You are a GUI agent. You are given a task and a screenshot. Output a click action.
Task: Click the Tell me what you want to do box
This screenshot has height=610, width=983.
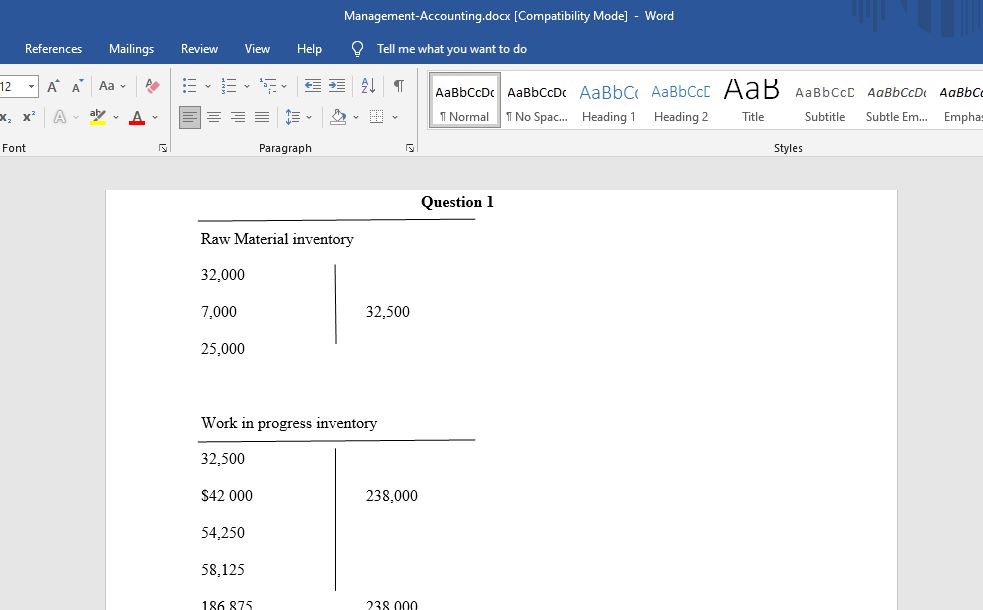click(451, 49)
